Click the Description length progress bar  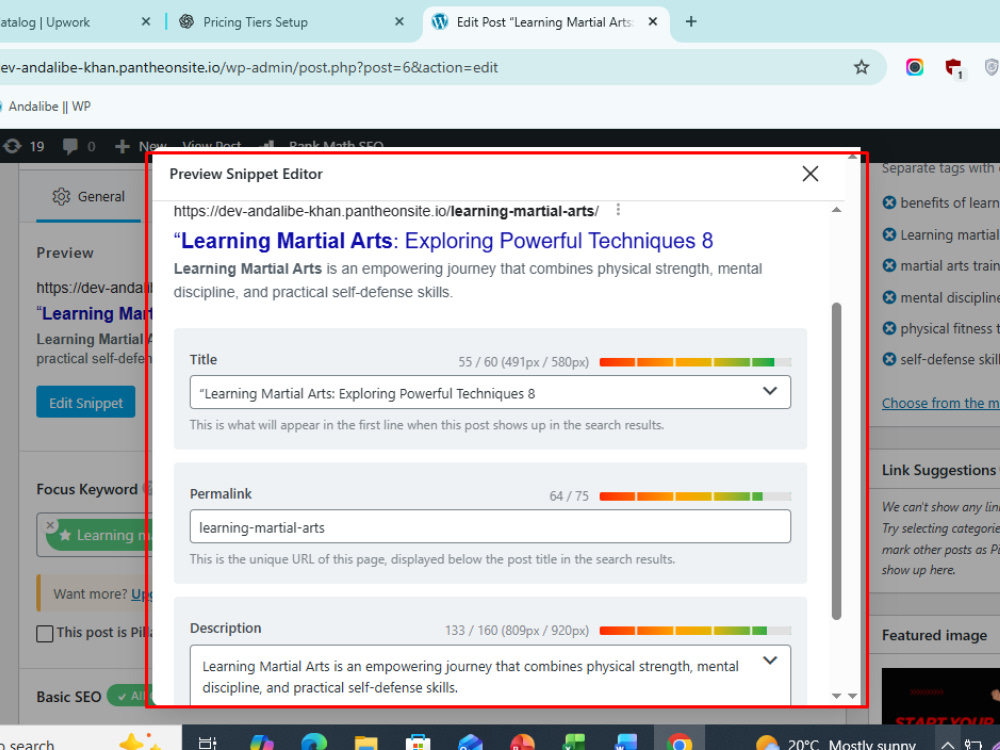[x=695, y=631]
